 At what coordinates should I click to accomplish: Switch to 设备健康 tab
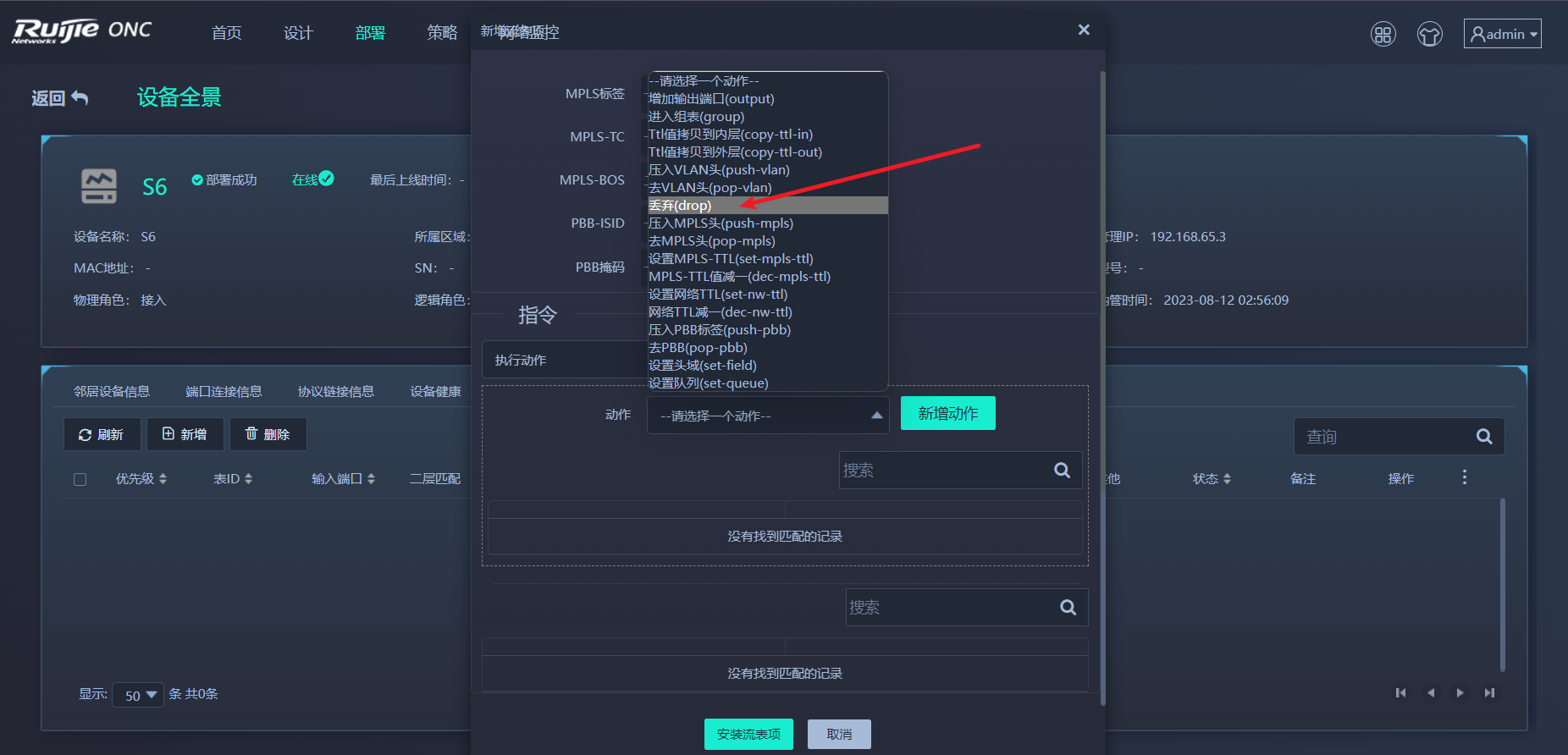(435, 391)
